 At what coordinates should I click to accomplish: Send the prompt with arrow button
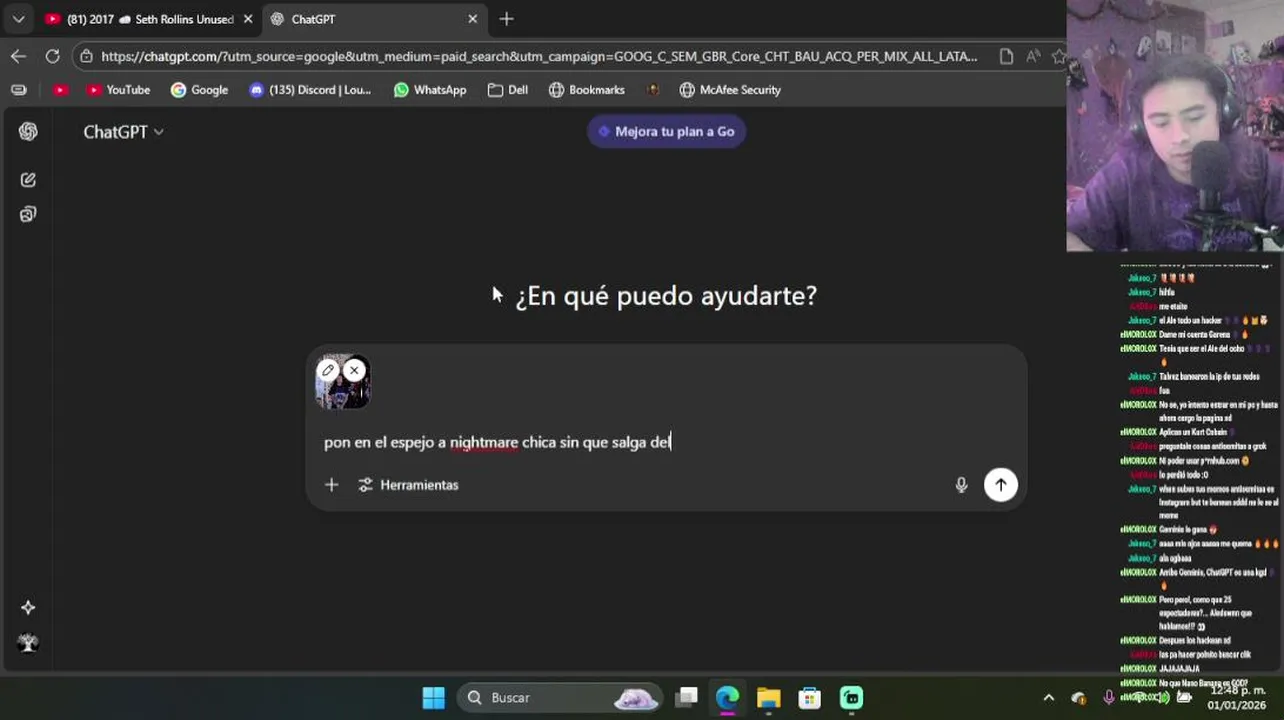pos(1000,485)
